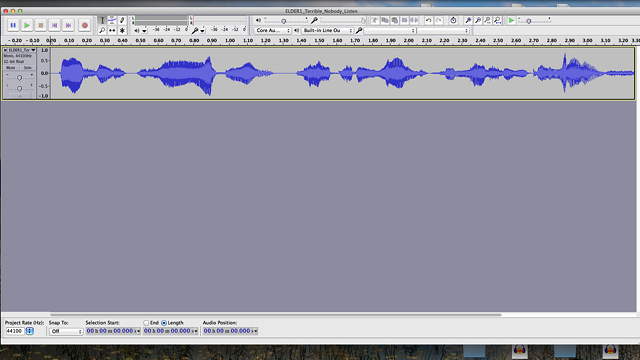Open the track name dropdown menu

pyautogui.click(x=33, y=50)
